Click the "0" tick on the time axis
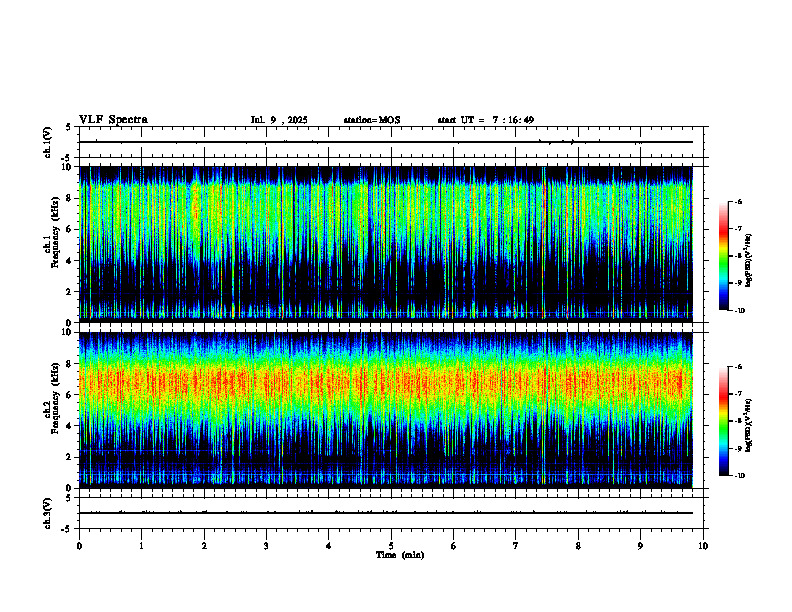Image resolution: width=792 pixels, height=612 pixels. (x=79, y=546)
